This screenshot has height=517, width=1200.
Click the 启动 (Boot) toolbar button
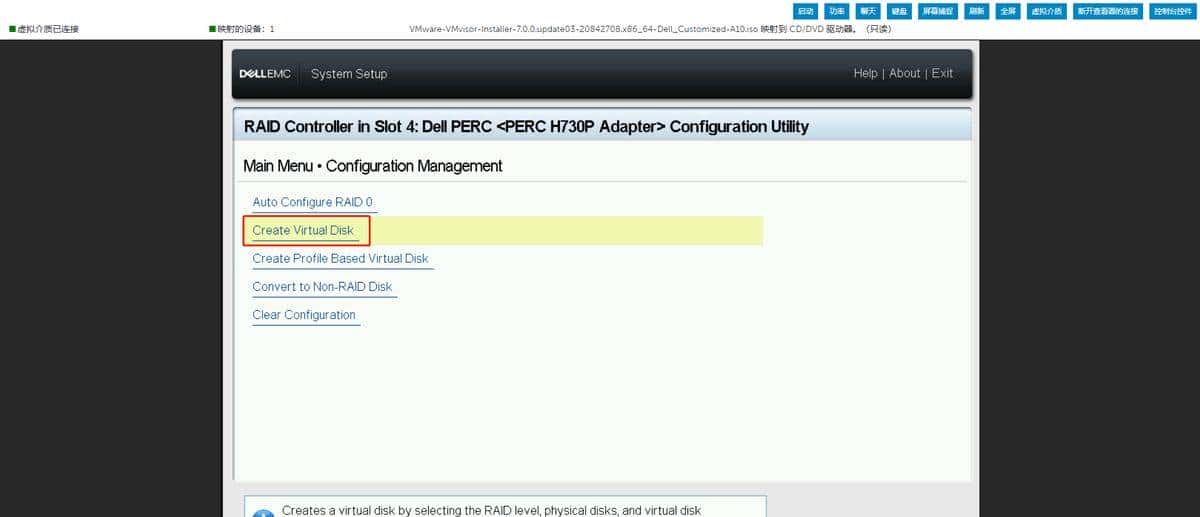click(805, 11)
